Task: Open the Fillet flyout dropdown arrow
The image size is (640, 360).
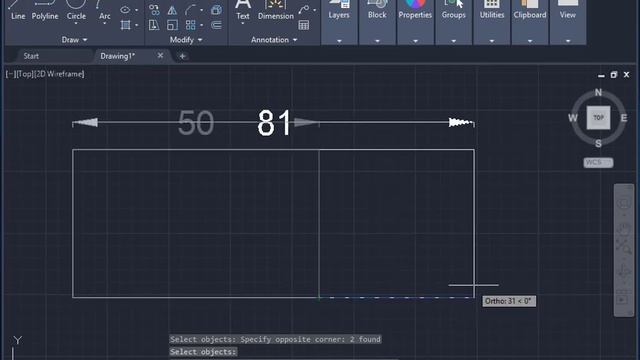Action: pyautogui.click(x=202, y=10)
